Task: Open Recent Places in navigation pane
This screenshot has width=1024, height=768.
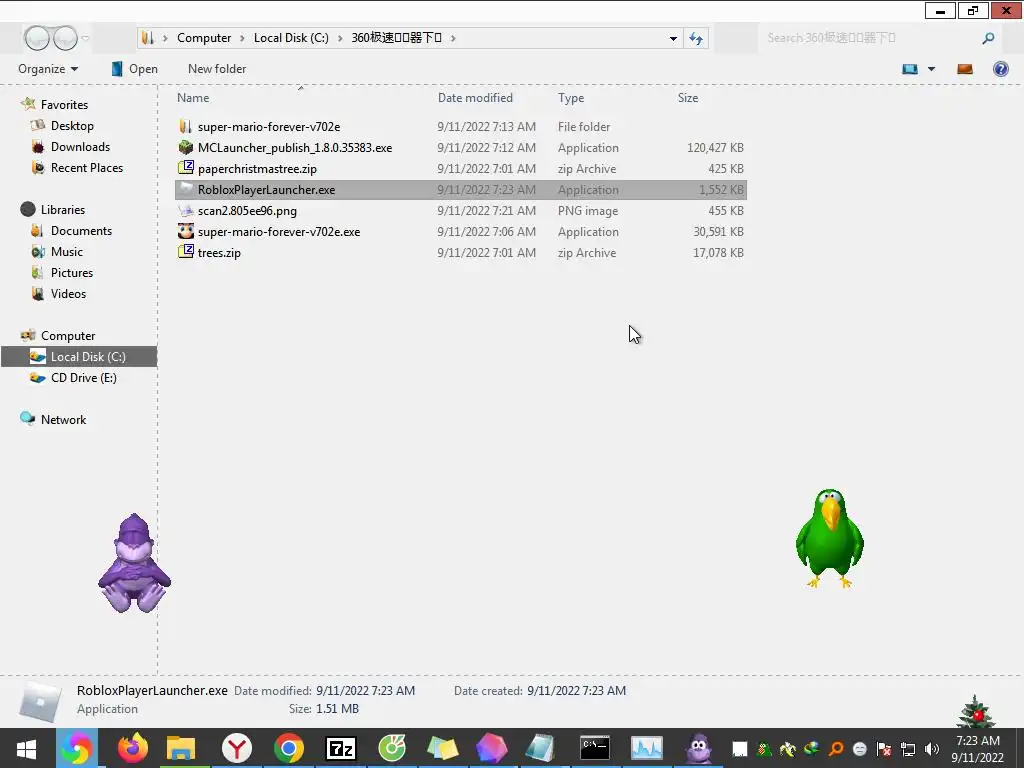Action: point(87,168)
